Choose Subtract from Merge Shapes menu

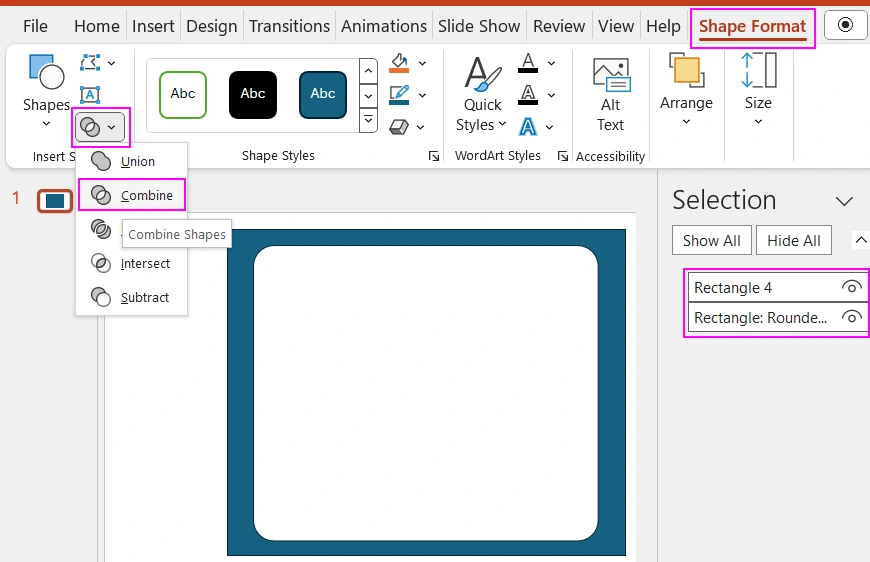131,297
